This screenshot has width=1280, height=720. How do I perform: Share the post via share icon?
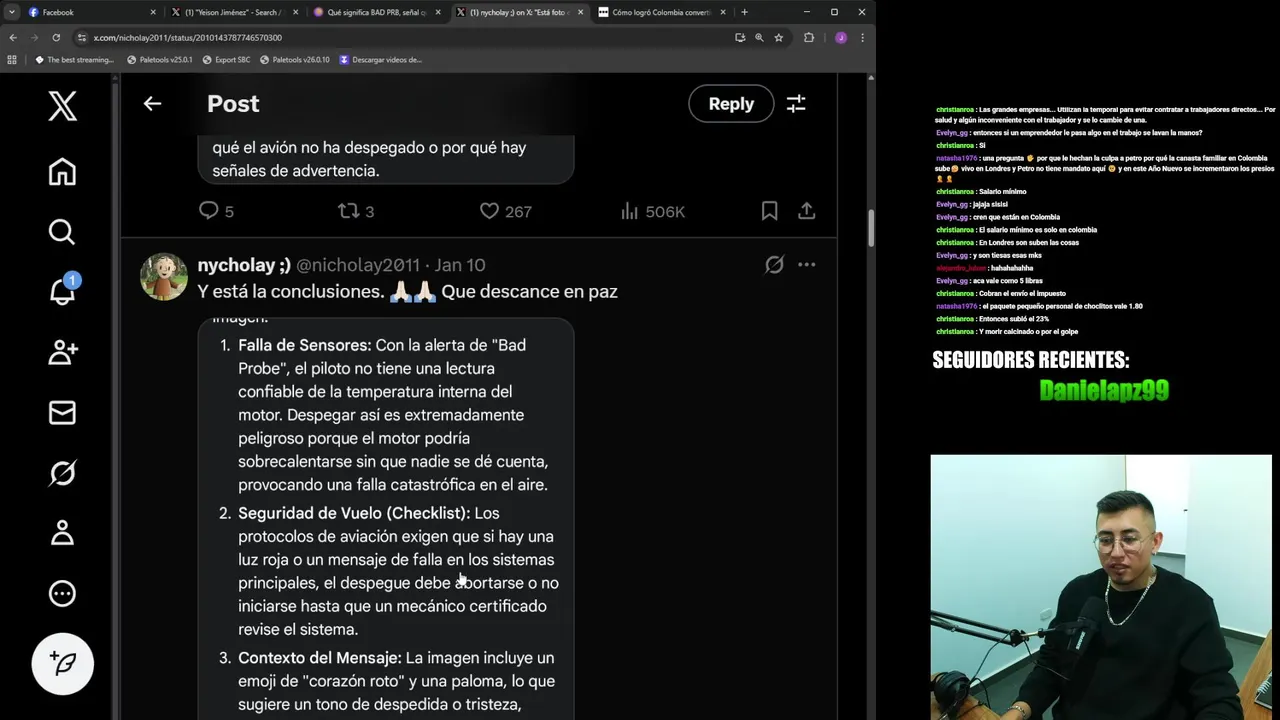pyautogui.click(x=806, y=211)
